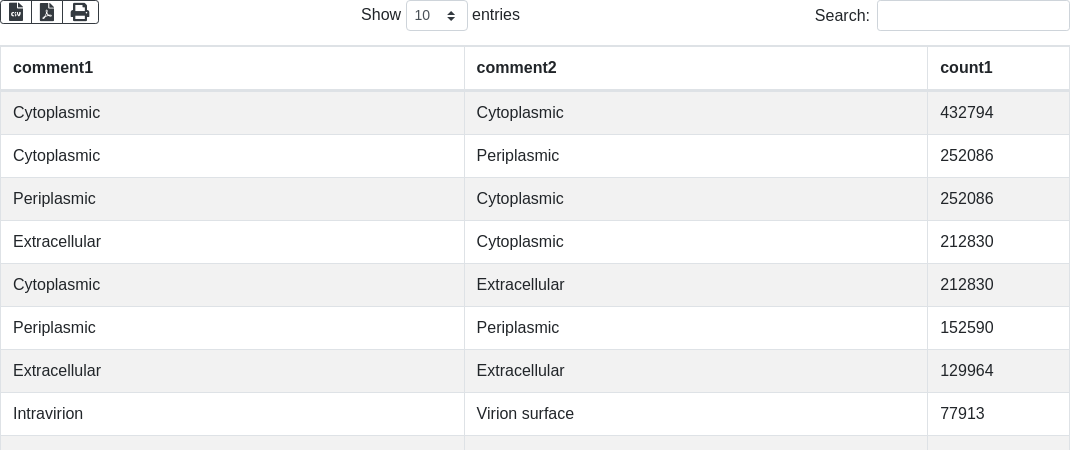
Task: Print the table
Action: (x=80, y=12)
